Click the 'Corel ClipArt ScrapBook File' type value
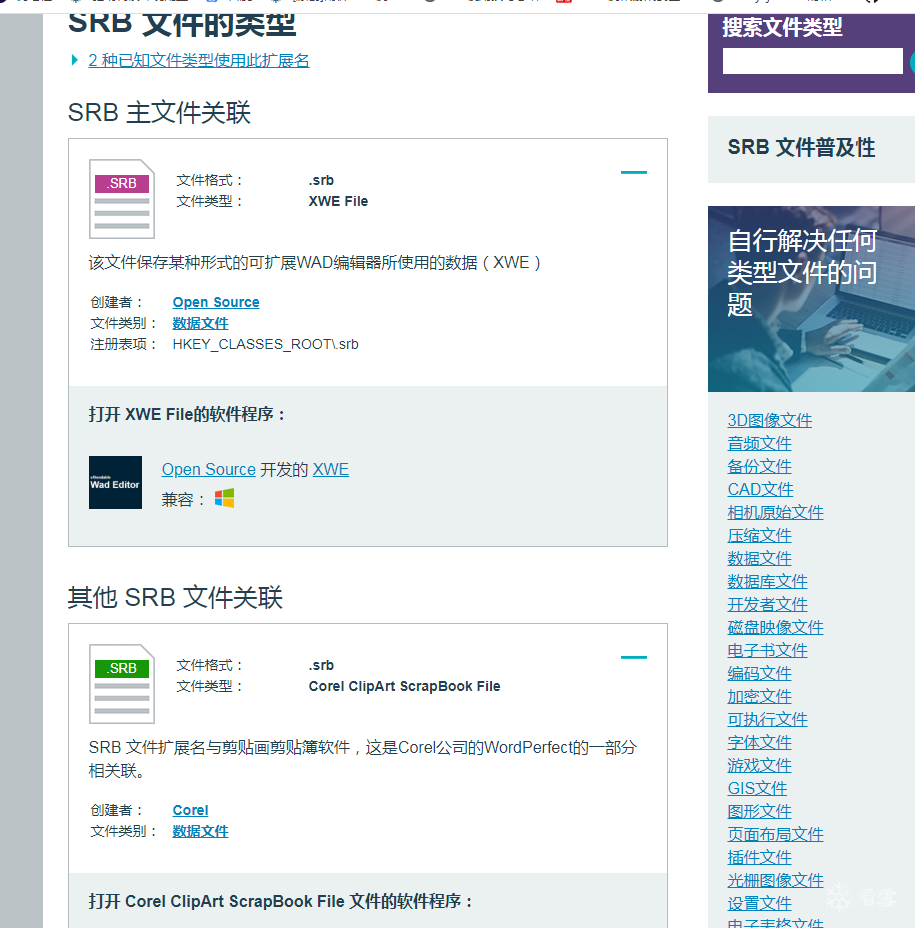This screenshot has width=915, height=928. [404, 686]
